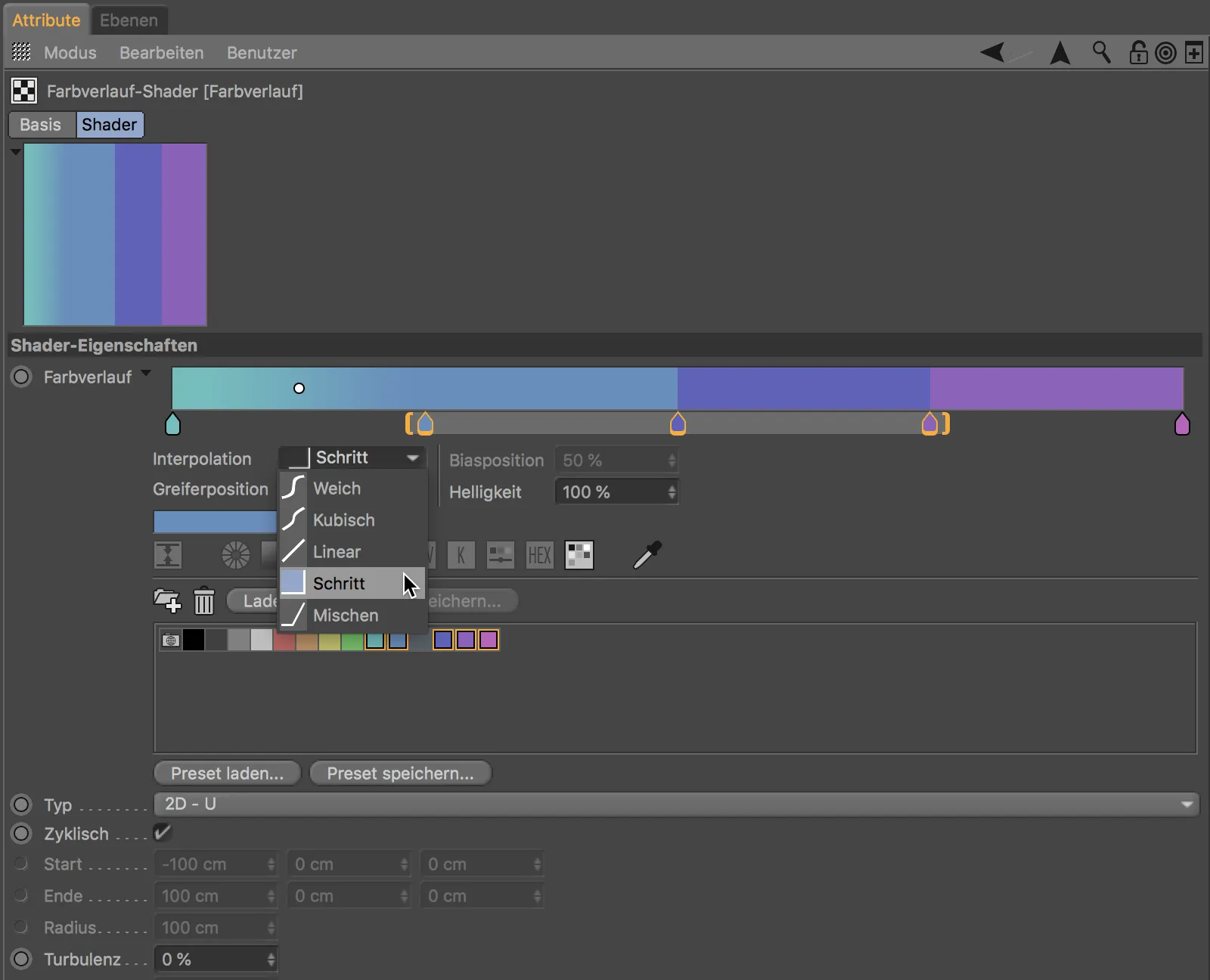Click the gradient shader preview thumbnail
This screenshot has width=1210, height=980.
[x=115, y=234]
